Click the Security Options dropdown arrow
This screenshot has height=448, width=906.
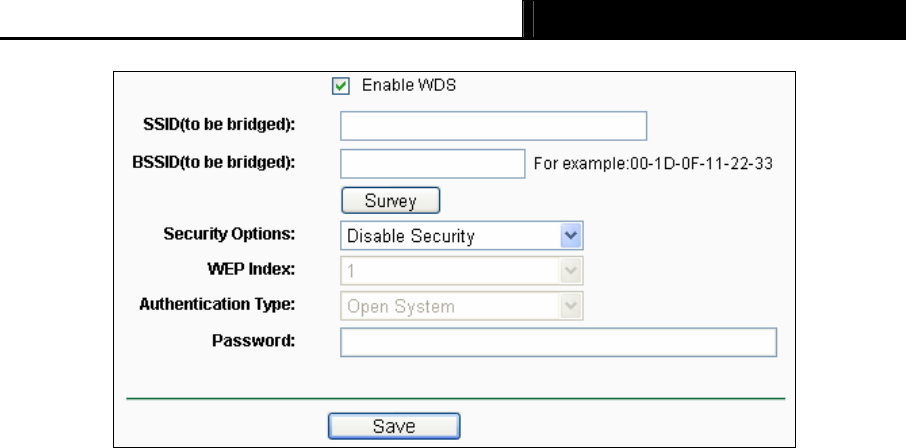571,236
